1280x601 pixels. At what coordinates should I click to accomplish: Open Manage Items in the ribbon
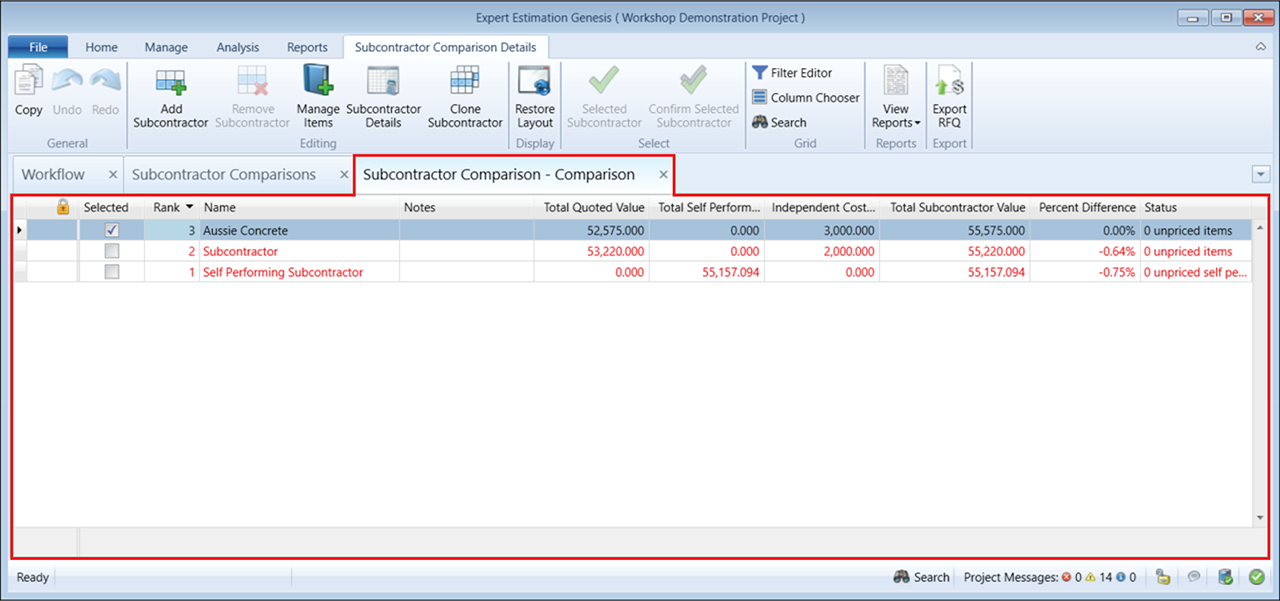click(318, 82)
